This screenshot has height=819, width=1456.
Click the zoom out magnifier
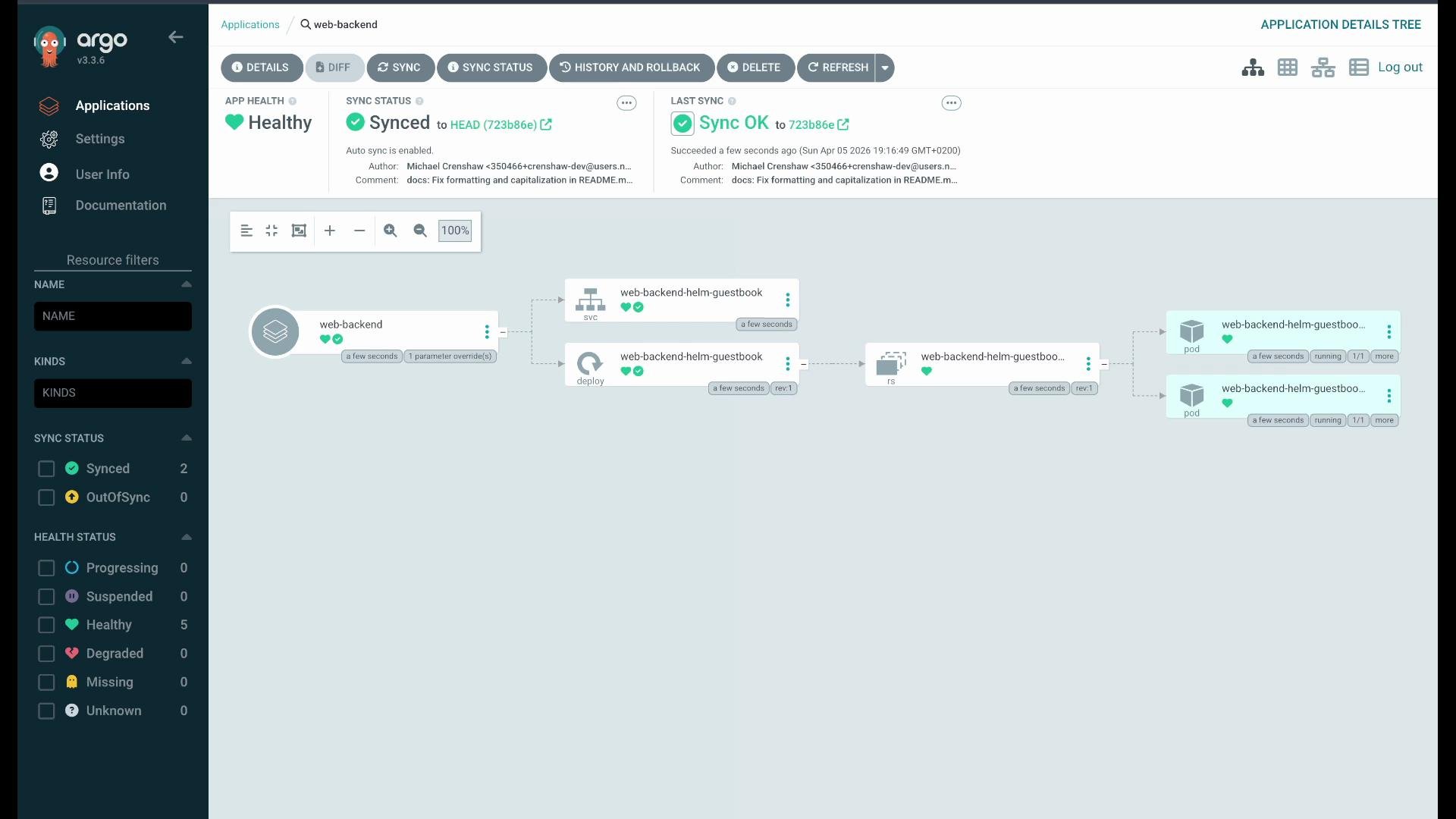tap(420, 231)
